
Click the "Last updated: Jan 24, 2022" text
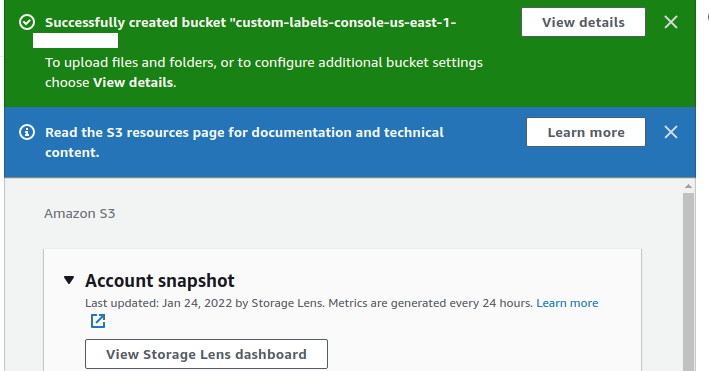(158, 303)
